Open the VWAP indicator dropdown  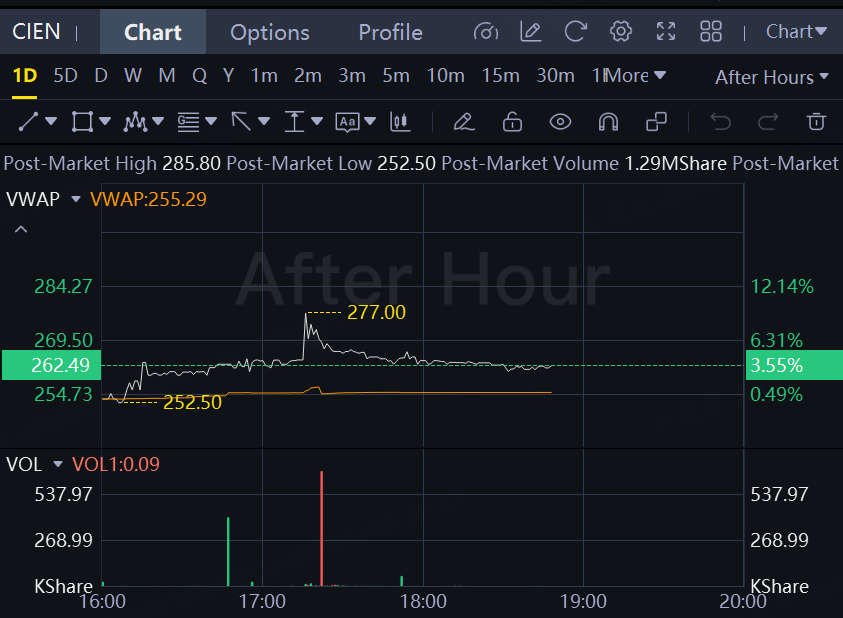click(75, 199)
